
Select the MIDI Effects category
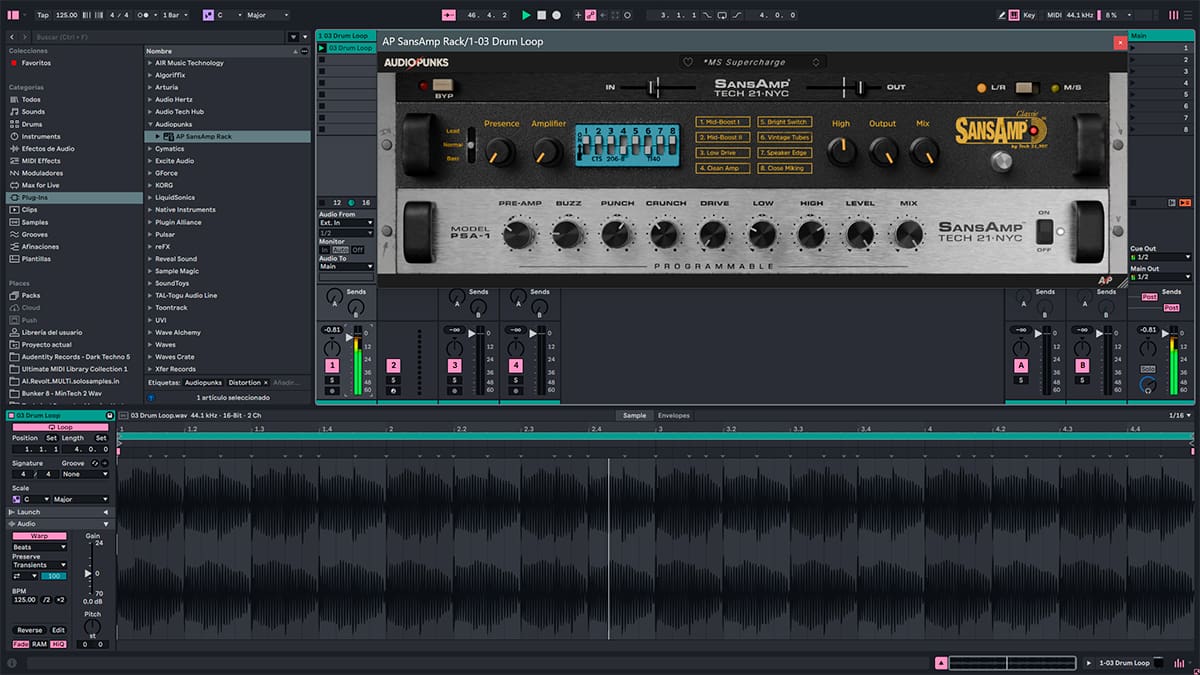click(x=41, y=161)
